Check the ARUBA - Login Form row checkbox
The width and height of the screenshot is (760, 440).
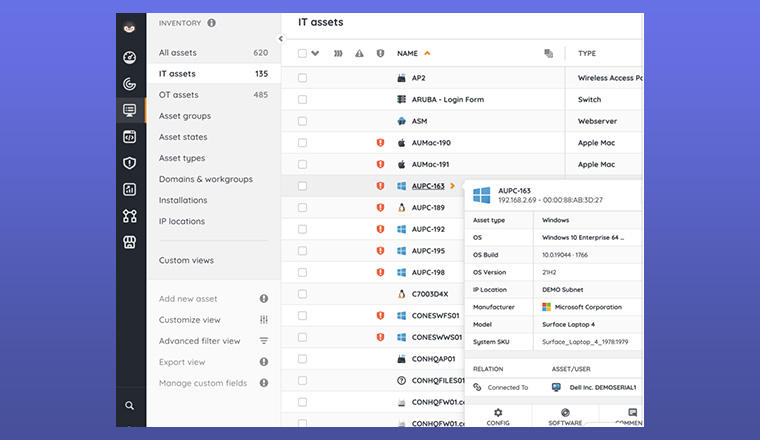tap(302, 100)
